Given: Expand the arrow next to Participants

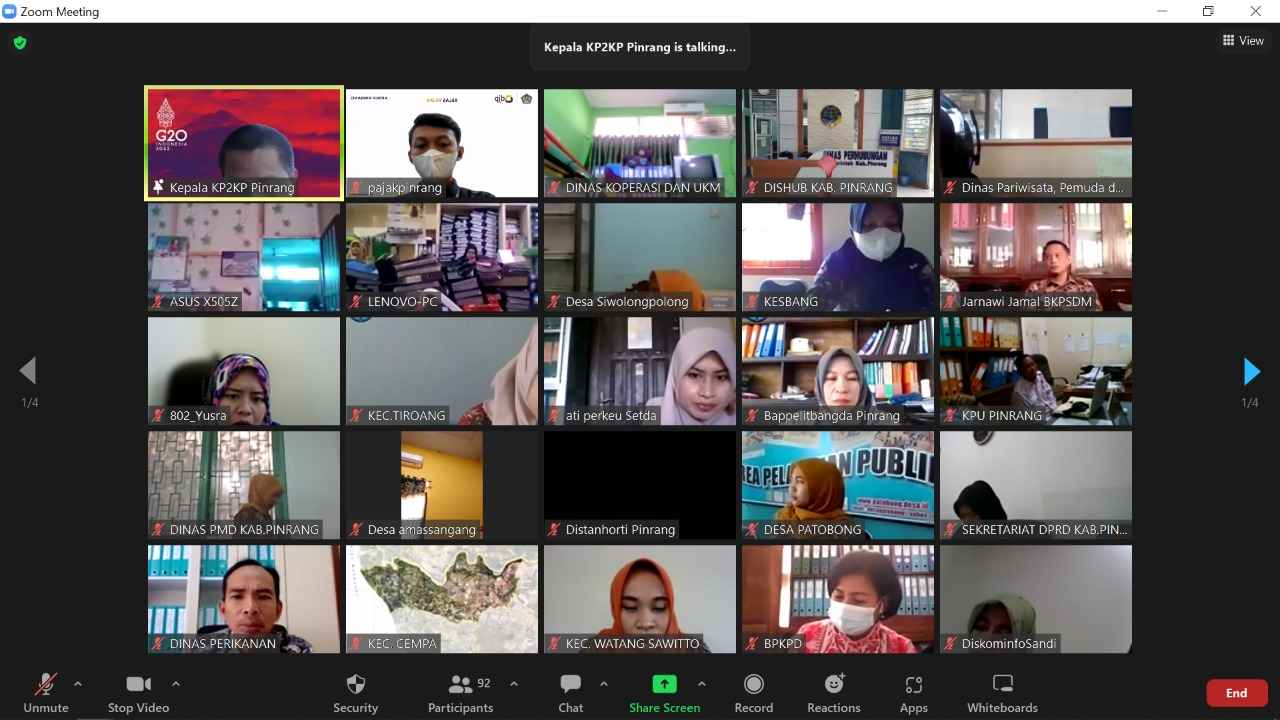Looking at the screenshot, I should point(514,684).
